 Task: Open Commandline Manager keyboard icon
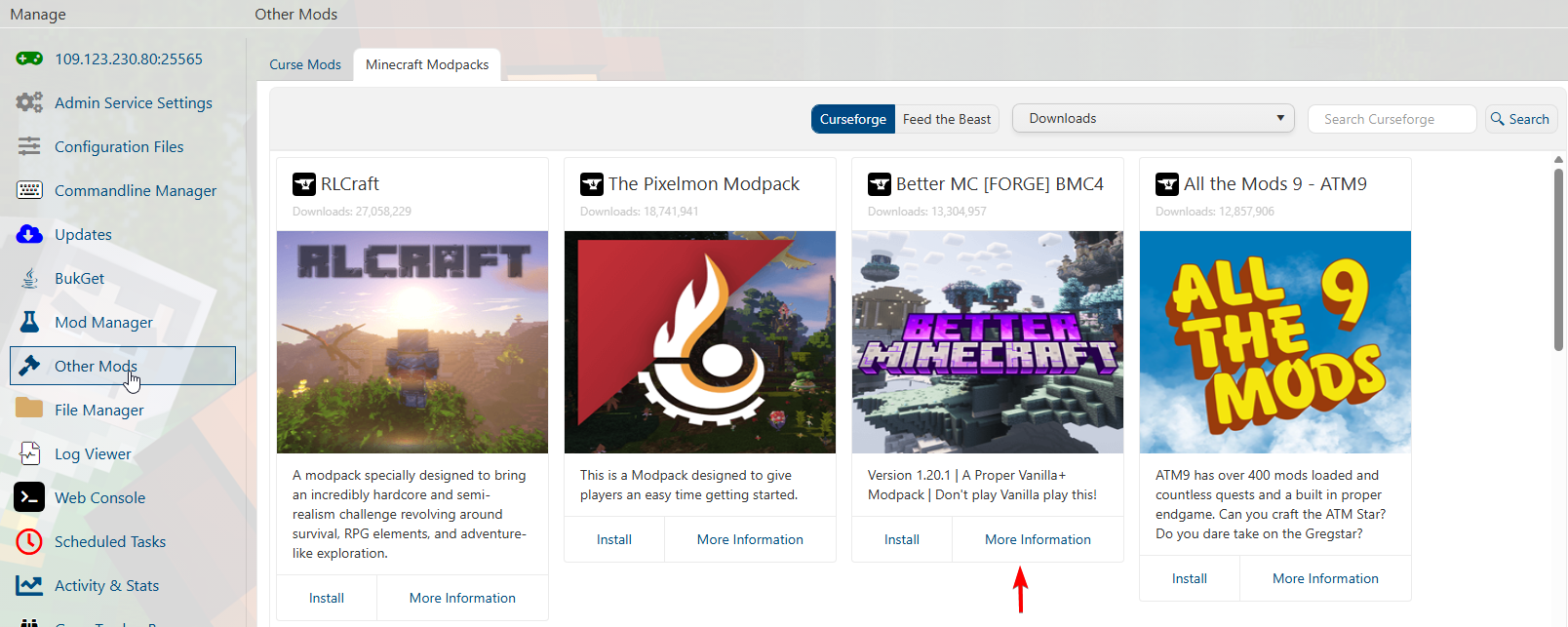tap(29, 190)
